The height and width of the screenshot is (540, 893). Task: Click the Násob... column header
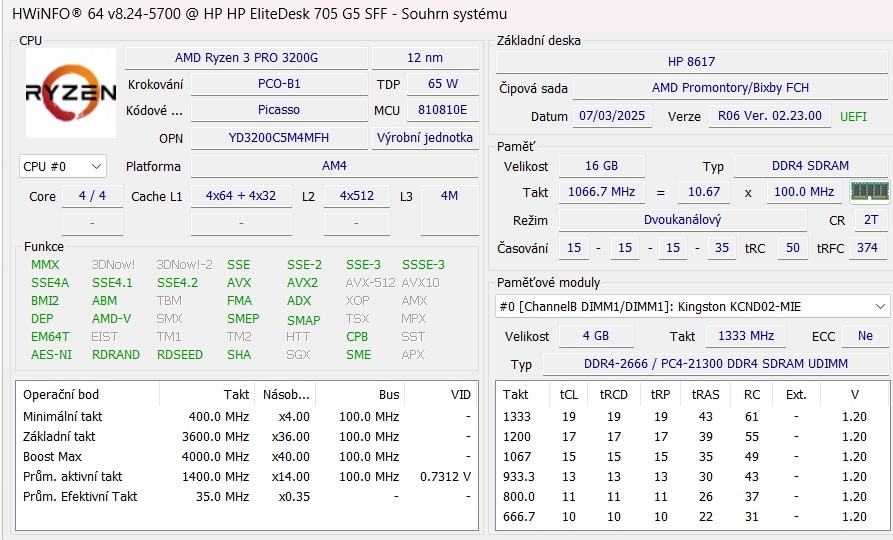286,395
